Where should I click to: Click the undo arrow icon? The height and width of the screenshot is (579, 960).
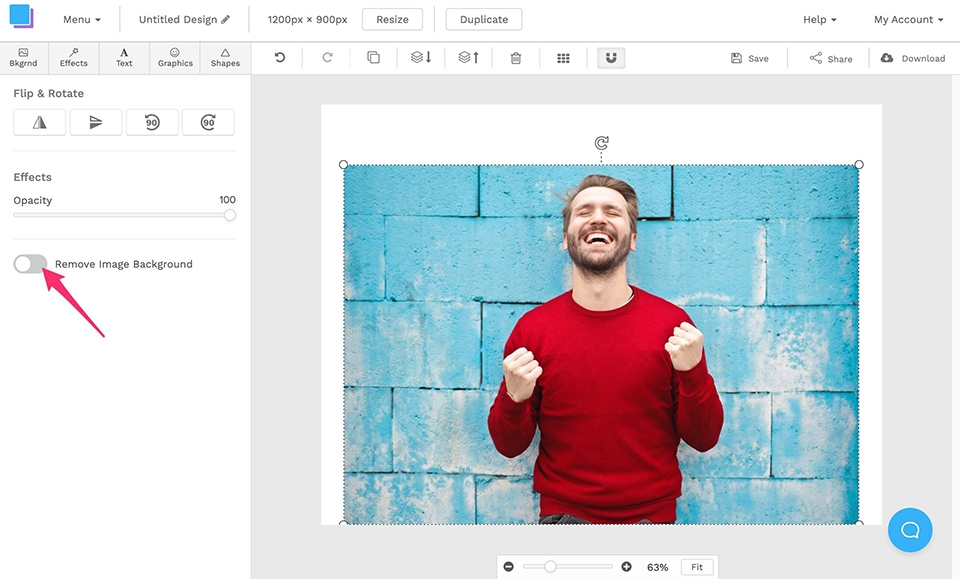click(280, 58)
